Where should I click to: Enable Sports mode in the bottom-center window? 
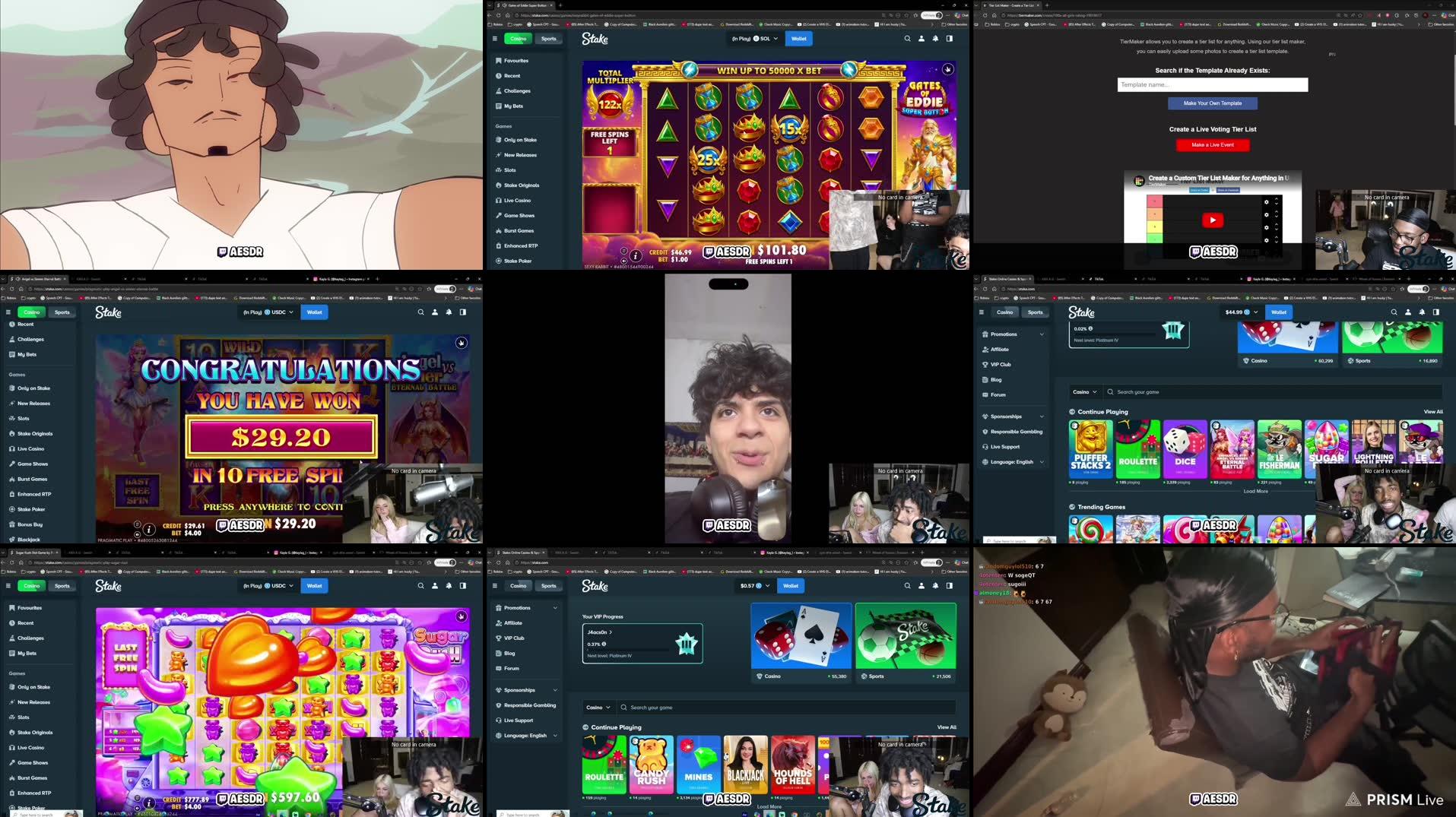click(x=548, y=585)
